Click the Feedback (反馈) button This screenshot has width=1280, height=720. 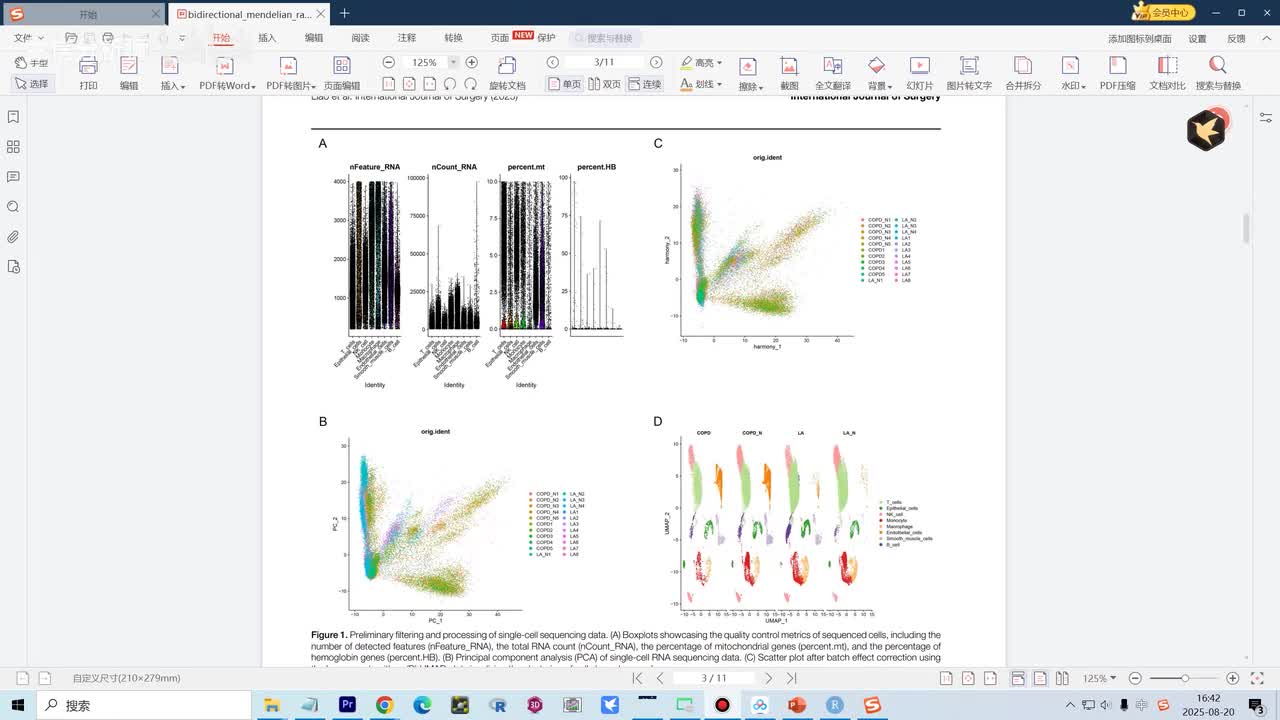click(1236, 39)
